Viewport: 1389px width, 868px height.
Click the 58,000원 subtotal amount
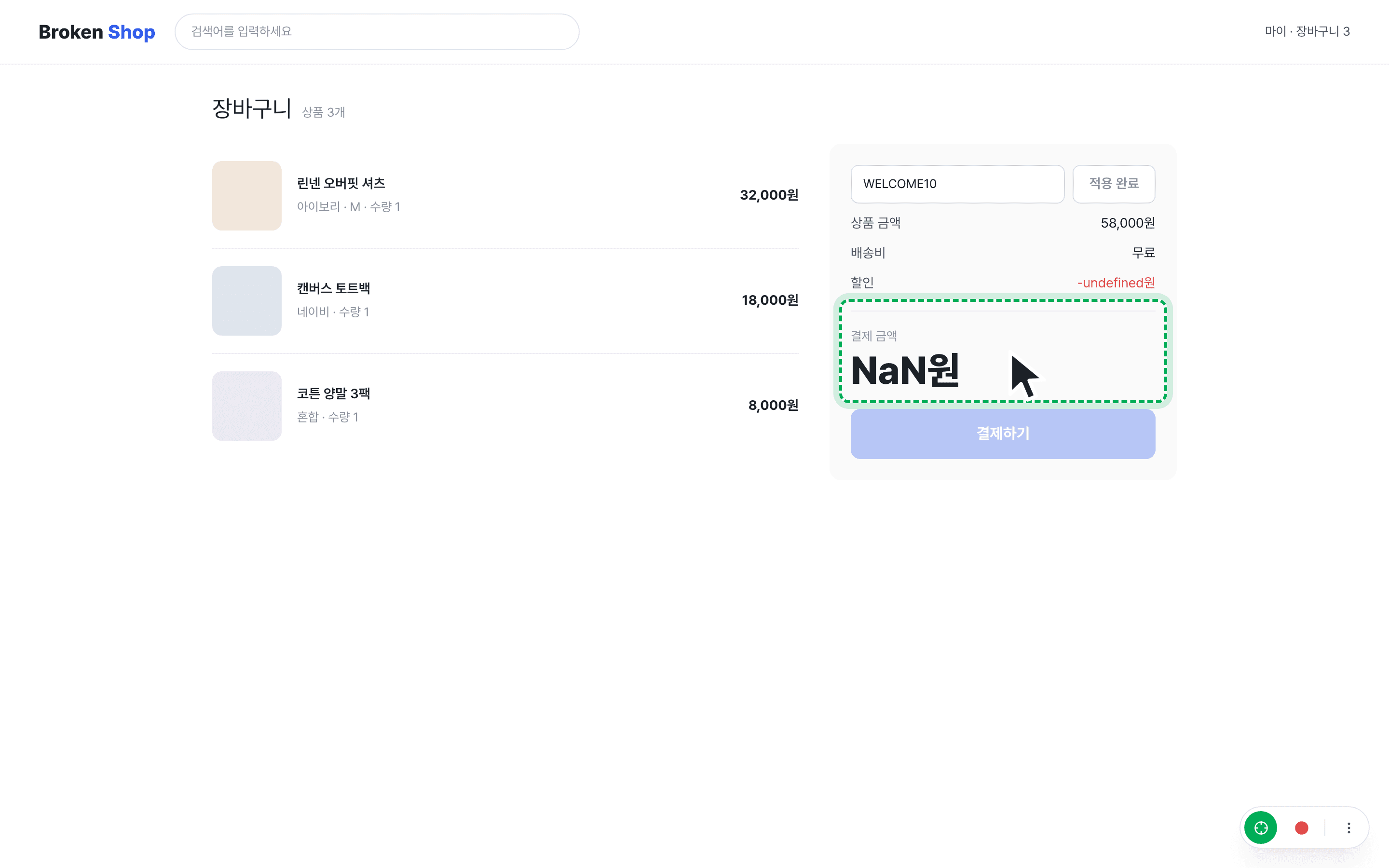point(1127,223)
